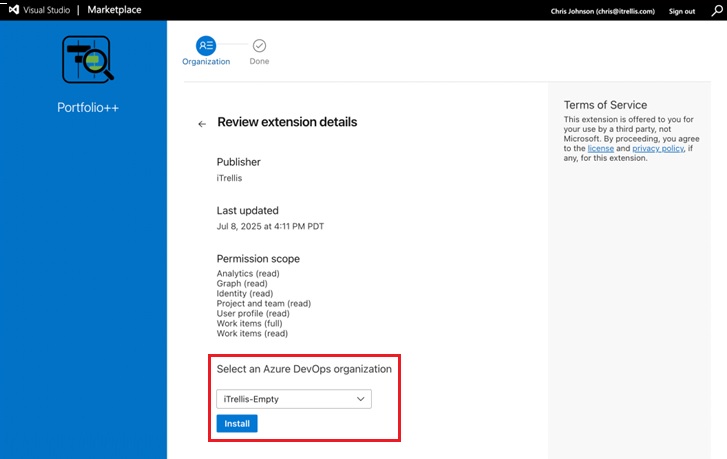This screenshot has height=459, width=727.
Task: Click the 'Identity (read)' permission
Action: pyautogui.click(x=245, y=293)
